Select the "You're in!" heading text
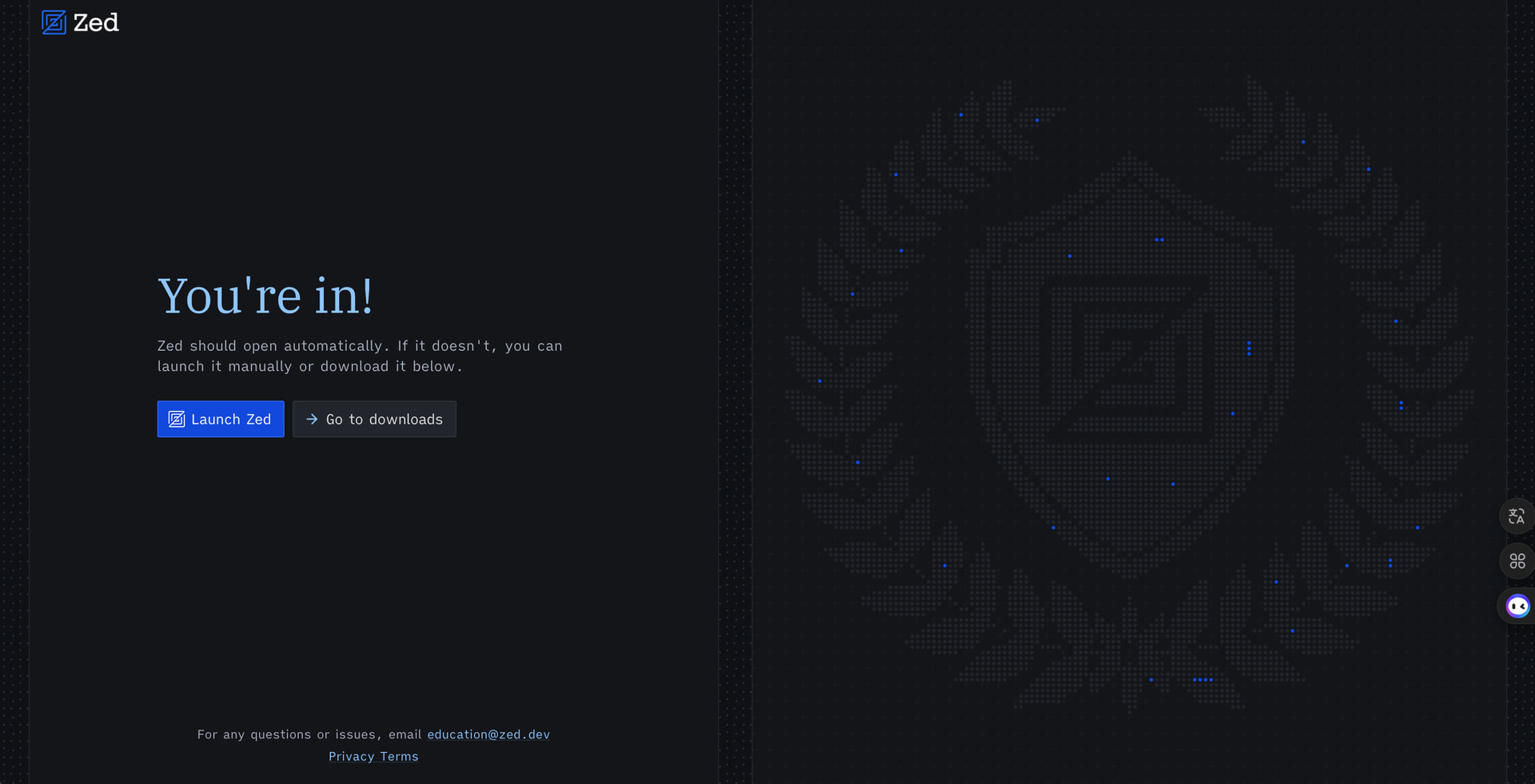Image resolution: width=1535 pixels, height=784 pixels. [x=265, y=296]
